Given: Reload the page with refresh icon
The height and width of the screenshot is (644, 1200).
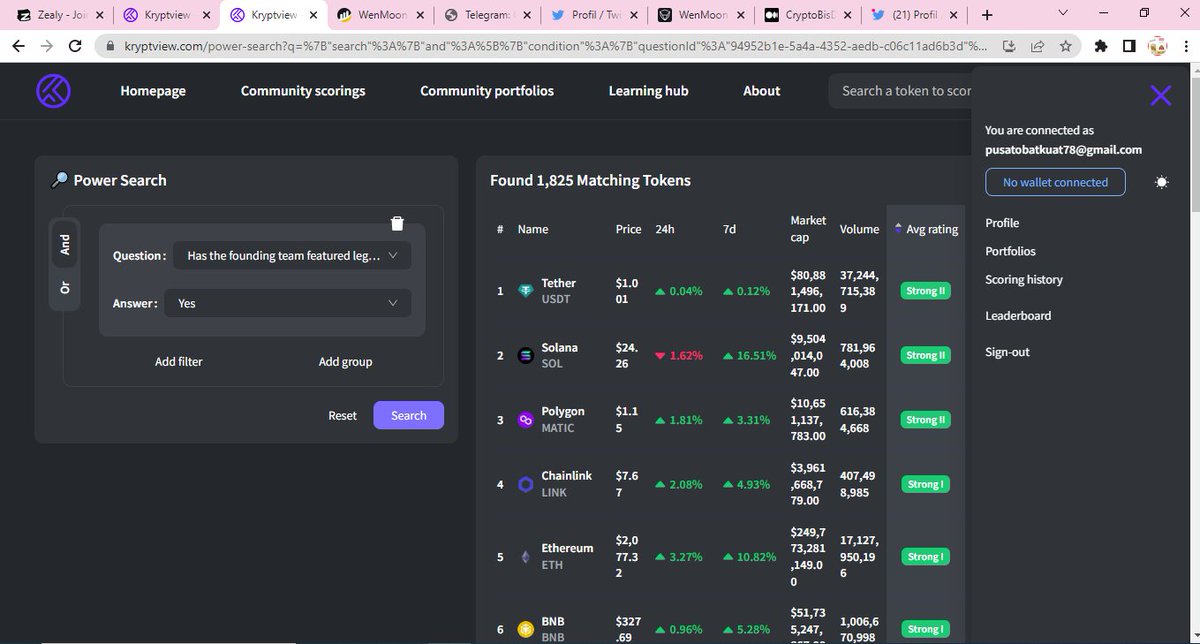Looking at the screenshot, I should coord(76,46).
